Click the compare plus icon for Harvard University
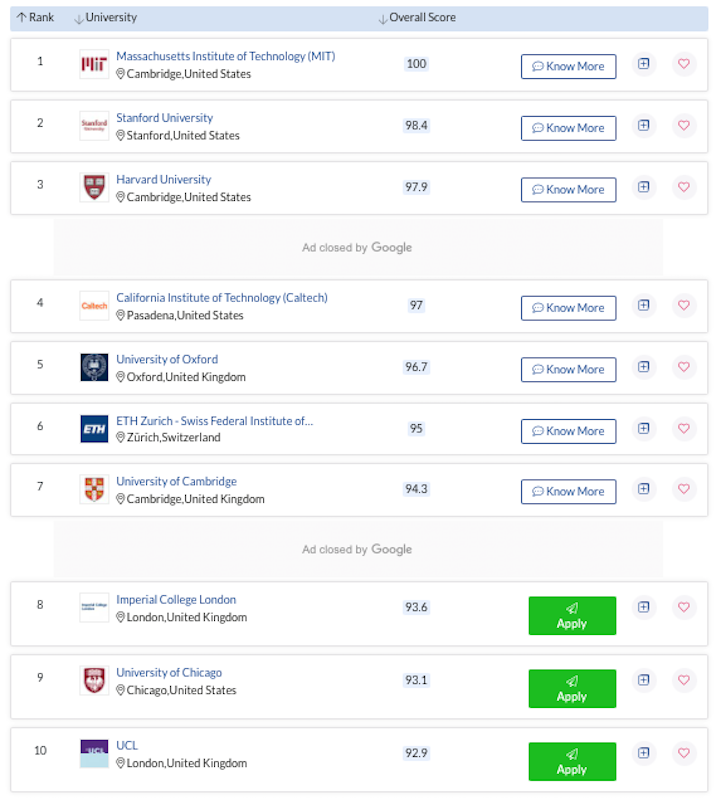 [x=644, y=187]
